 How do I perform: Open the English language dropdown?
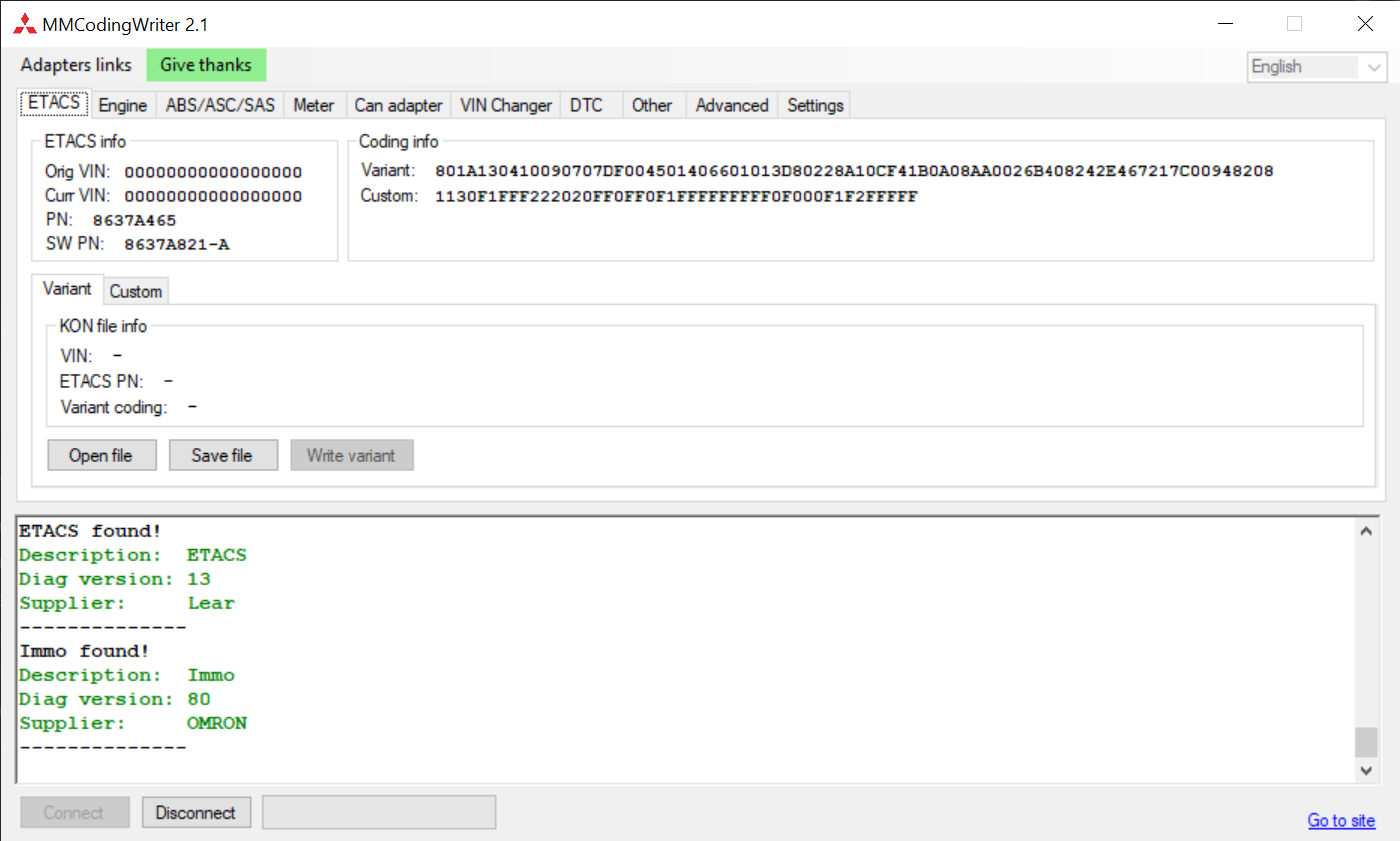[1317, 67]
